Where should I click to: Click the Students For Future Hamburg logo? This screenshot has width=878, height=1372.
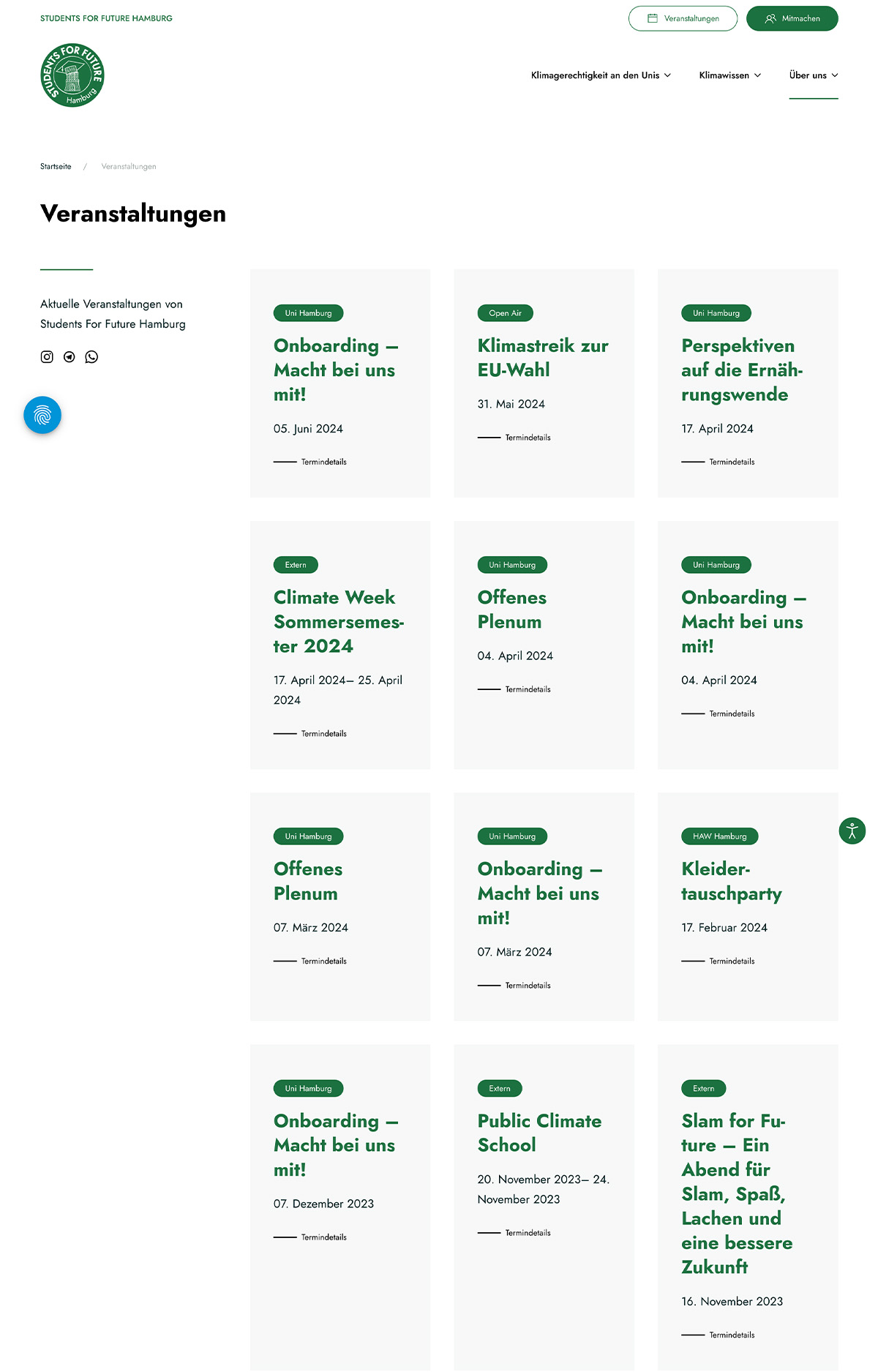(72, 75)
